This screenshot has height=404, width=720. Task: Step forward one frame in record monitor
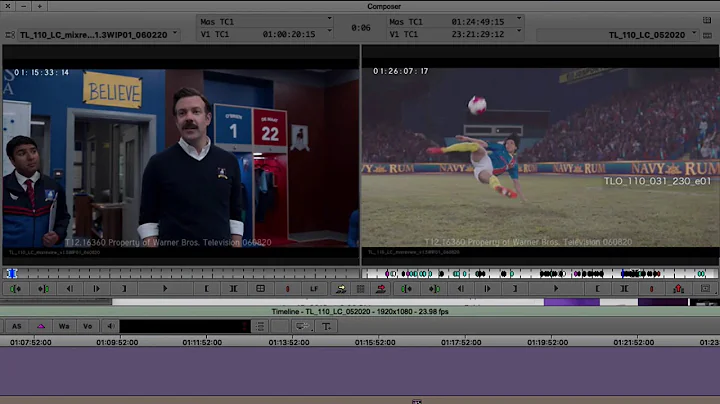pyautogui.click(x=487, y=289)
